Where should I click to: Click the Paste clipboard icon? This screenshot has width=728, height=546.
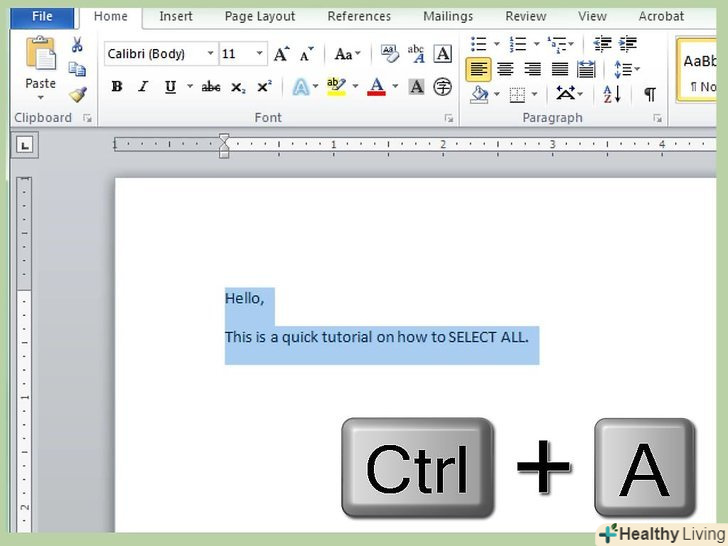pos(41,53)
